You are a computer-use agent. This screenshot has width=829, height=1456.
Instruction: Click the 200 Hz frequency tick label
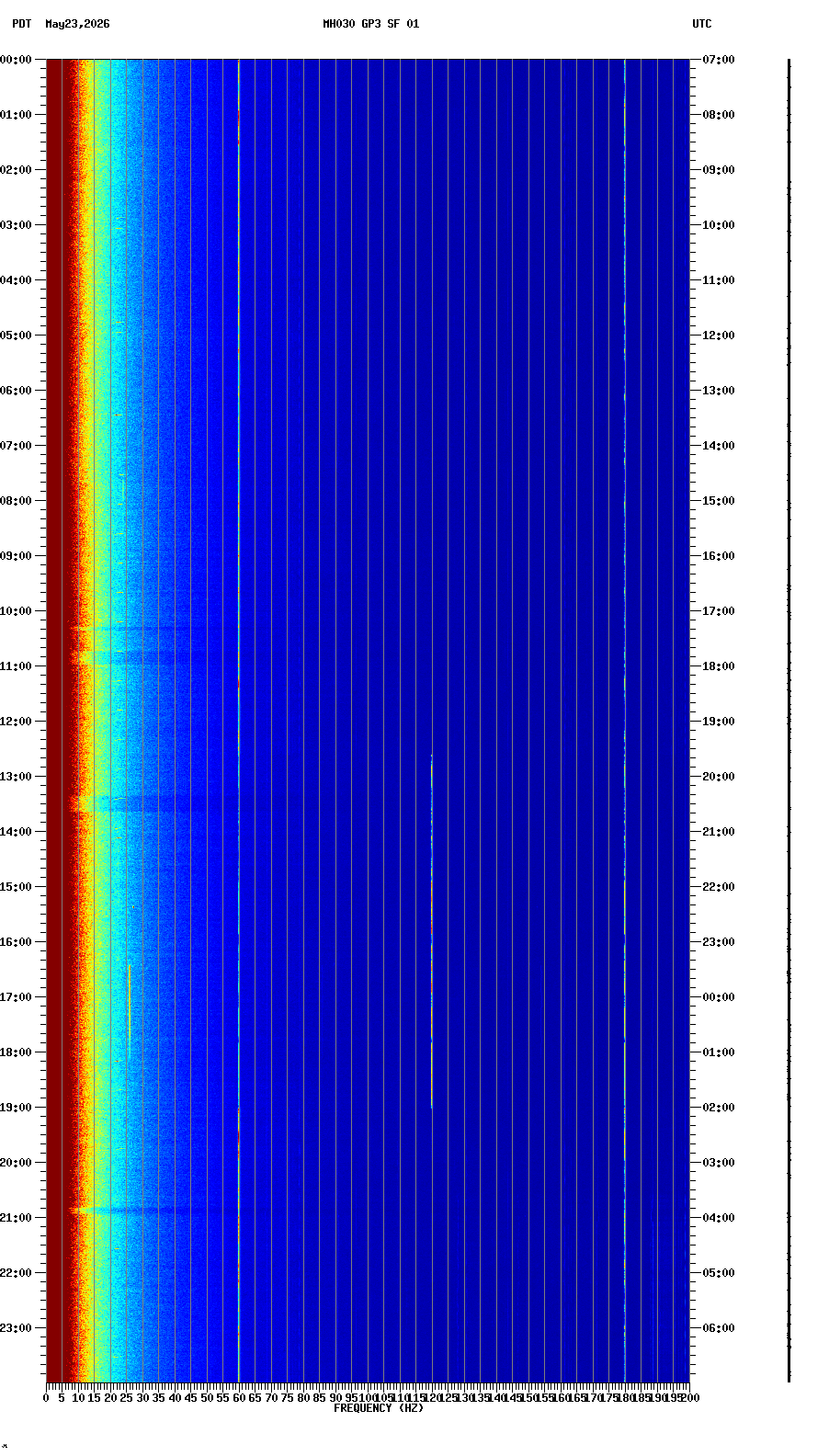point(689,1398)
